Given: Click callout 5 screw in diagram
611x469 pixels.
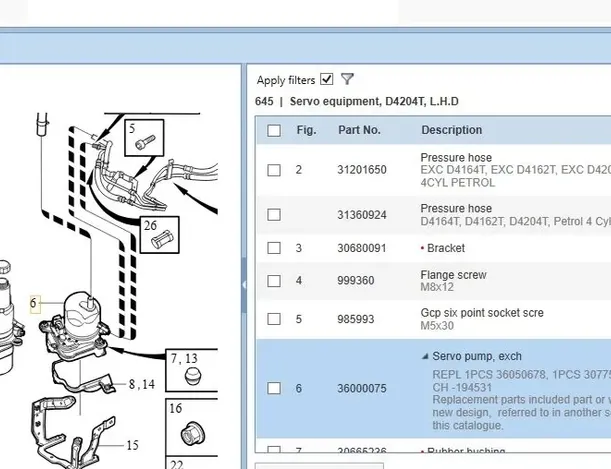Looking at the screenshot, I should coord(144,142).
